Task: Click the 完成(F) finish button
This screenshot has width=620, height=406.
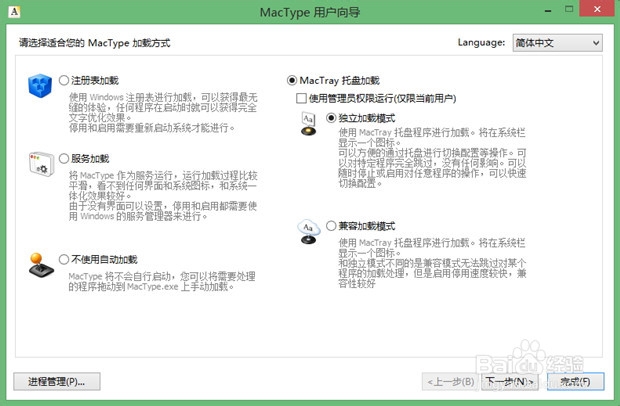Action: click(576, 381)
